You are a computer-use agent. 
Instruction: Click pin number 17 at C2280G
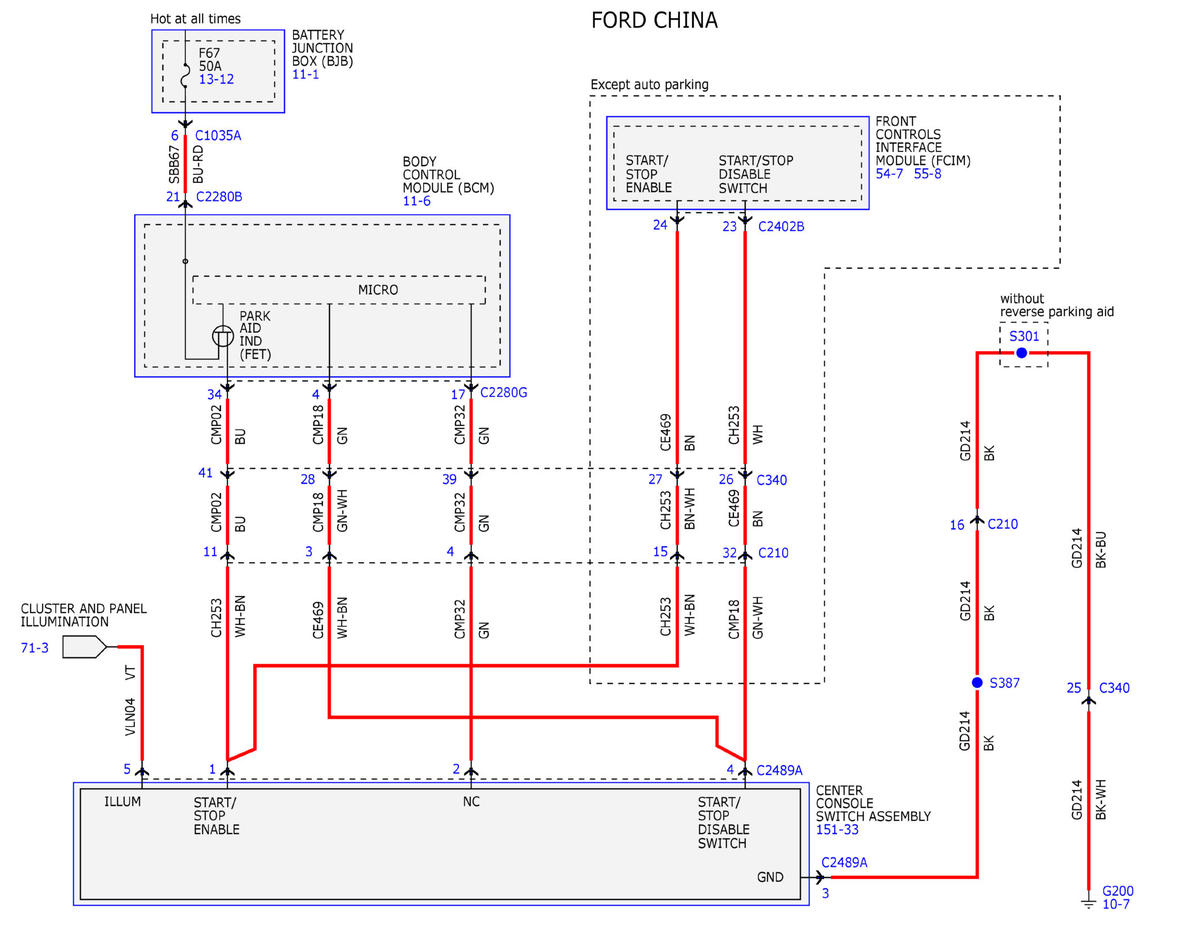coord(456,393)
